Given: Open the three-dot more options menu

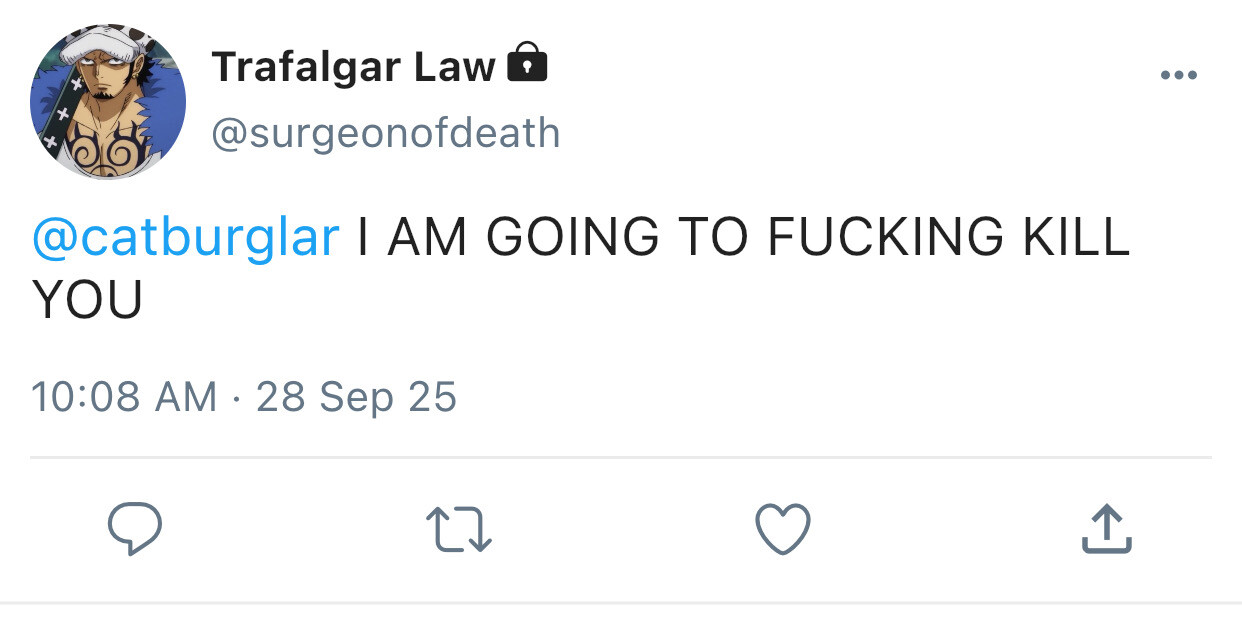Looking at the screenshot, I should [x=1178, y=75].
